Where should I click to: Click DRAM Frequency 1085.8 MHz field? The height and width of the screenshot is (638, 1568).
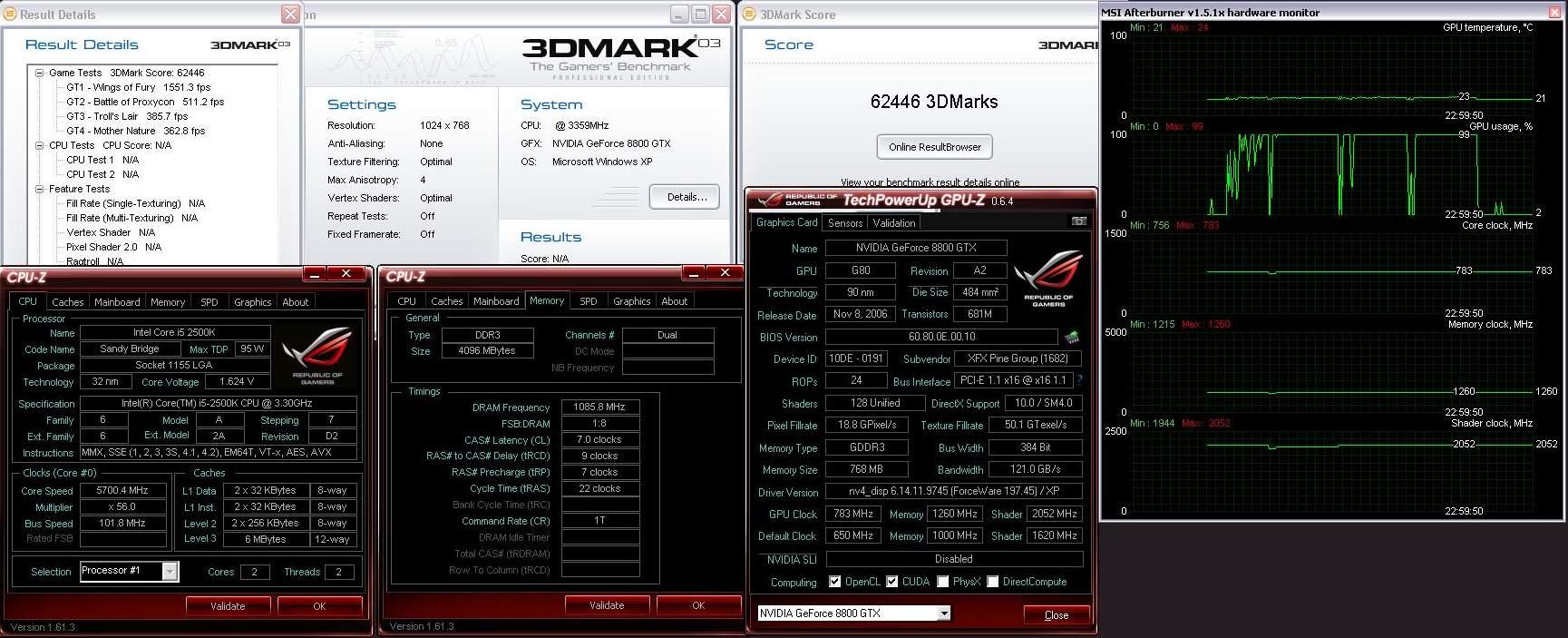[x=600, y=407]
